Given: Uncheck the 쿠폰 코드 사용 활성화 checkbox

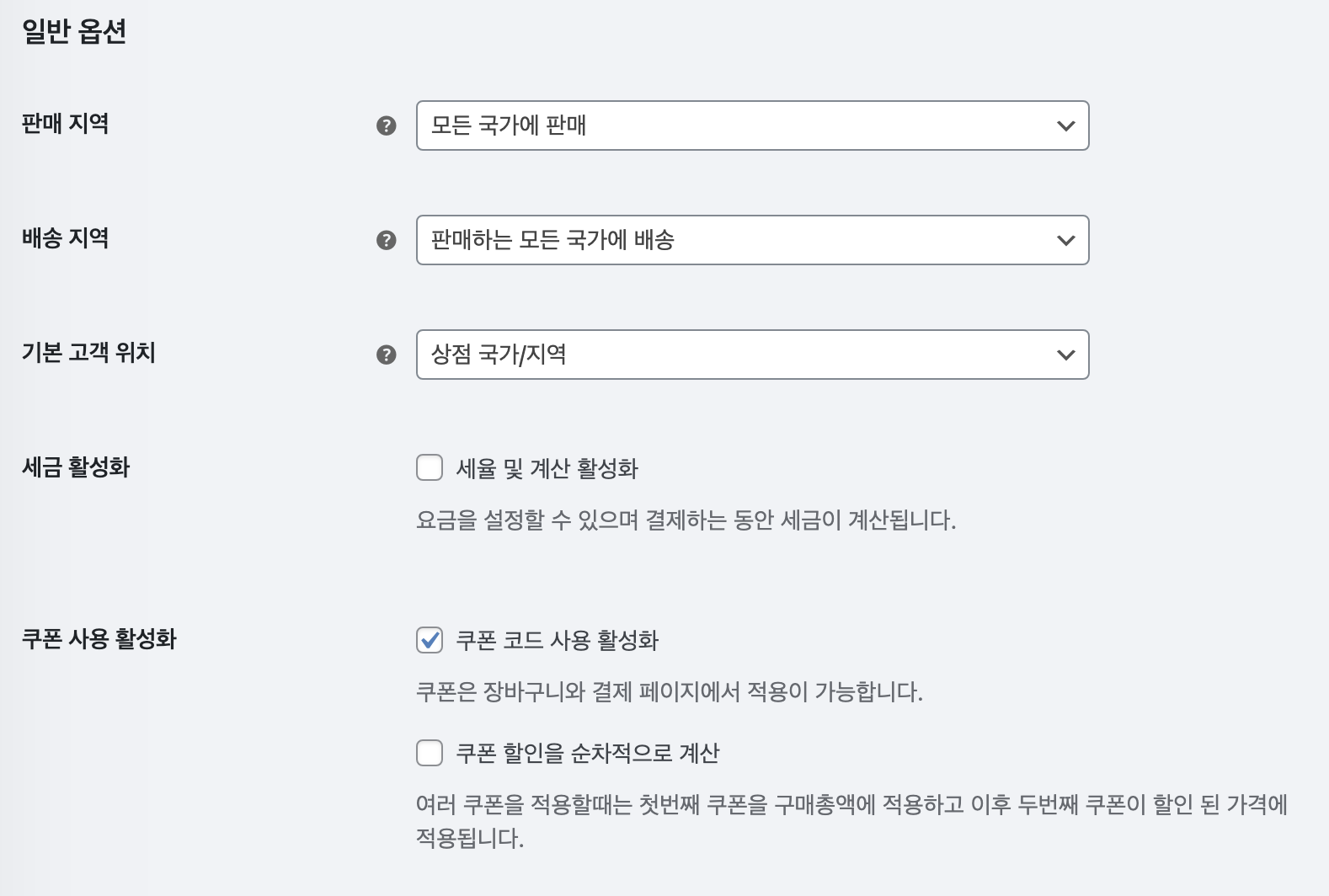Looking at the screenshot, I should click(x=430, y=640).
